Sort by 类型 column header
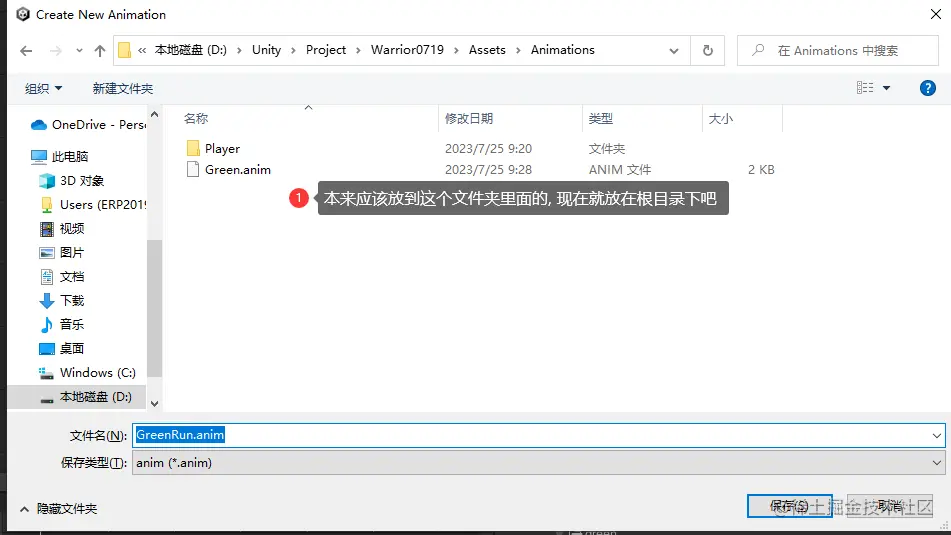Screen dimensions: 951x535 (x=600, y=119)
